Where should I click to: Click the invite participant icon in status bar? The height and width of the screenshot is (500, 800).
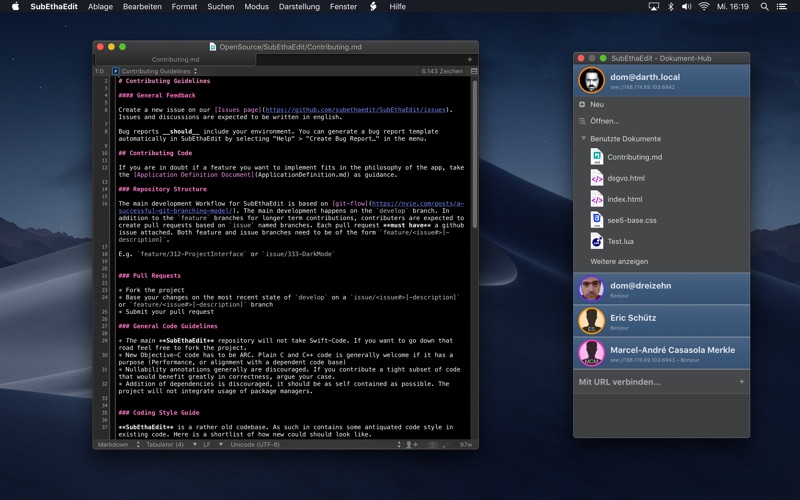411,444
